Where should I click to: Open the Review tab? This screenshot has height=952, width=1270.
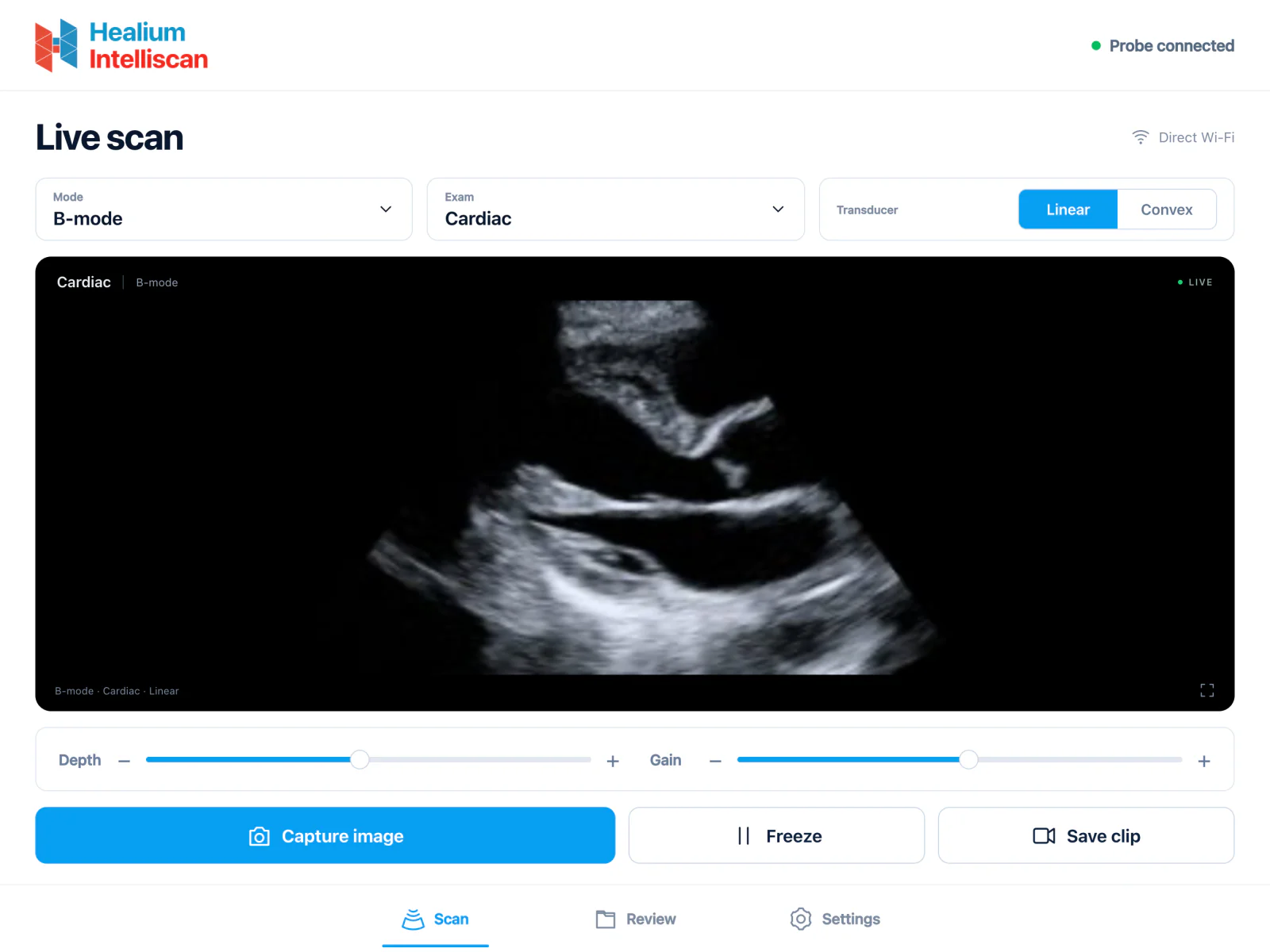(x=636, y=919)
